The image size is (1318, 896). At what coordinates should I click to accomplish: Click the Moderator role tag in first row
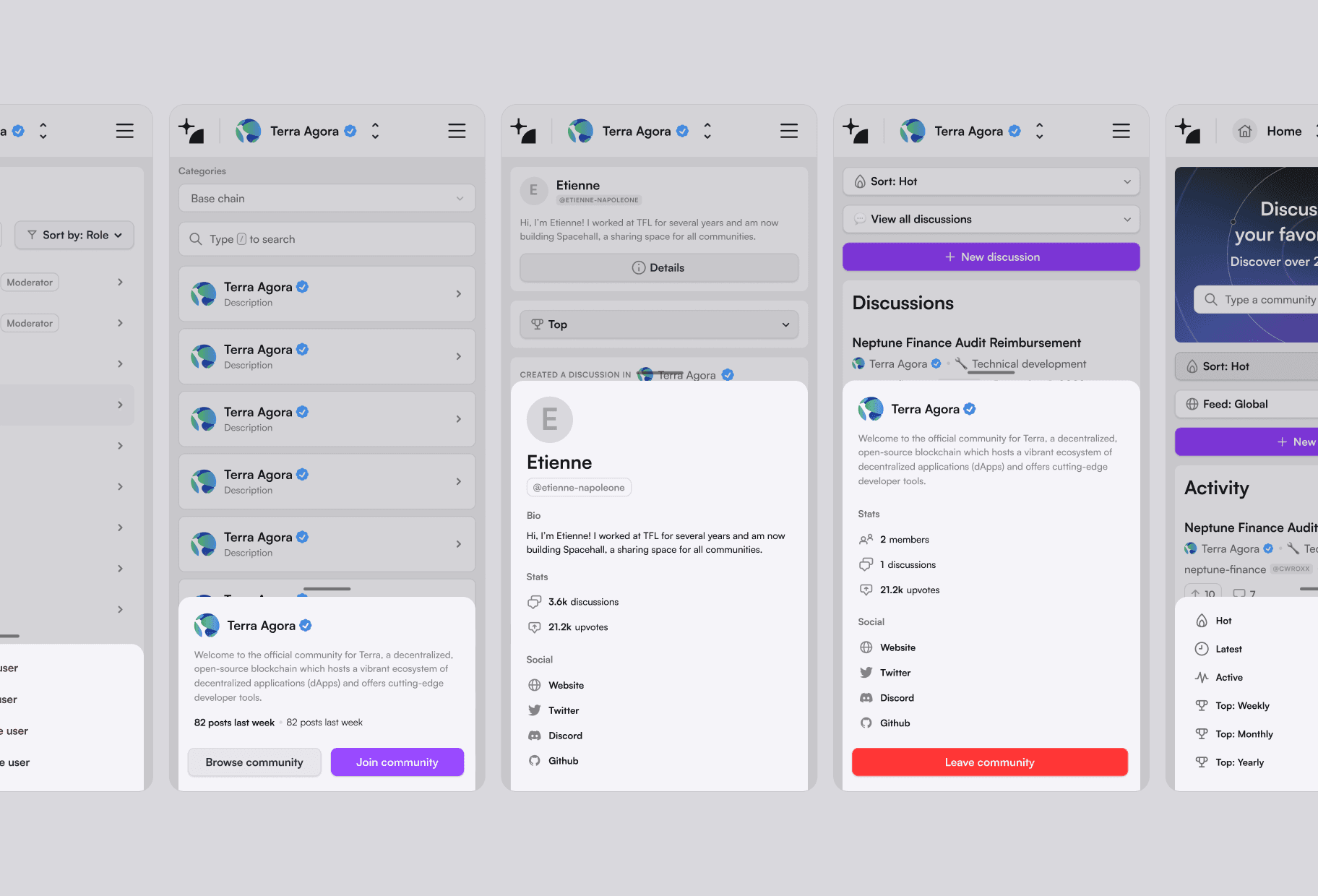[30, 283]
